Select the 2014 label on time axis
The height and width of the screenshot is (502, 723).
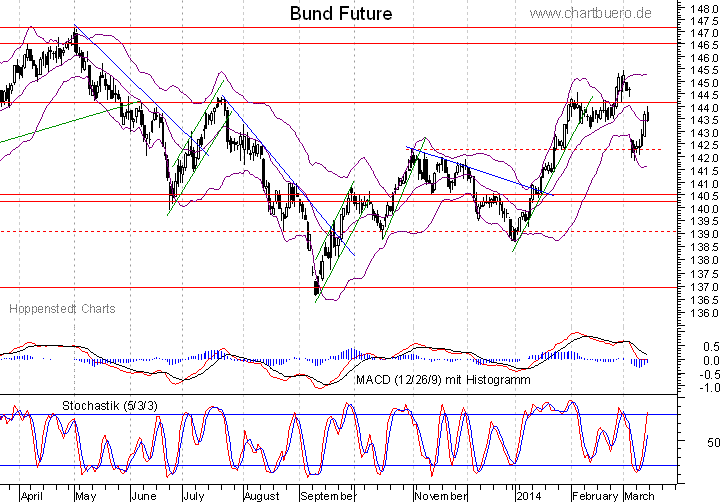tap(528, 496)
